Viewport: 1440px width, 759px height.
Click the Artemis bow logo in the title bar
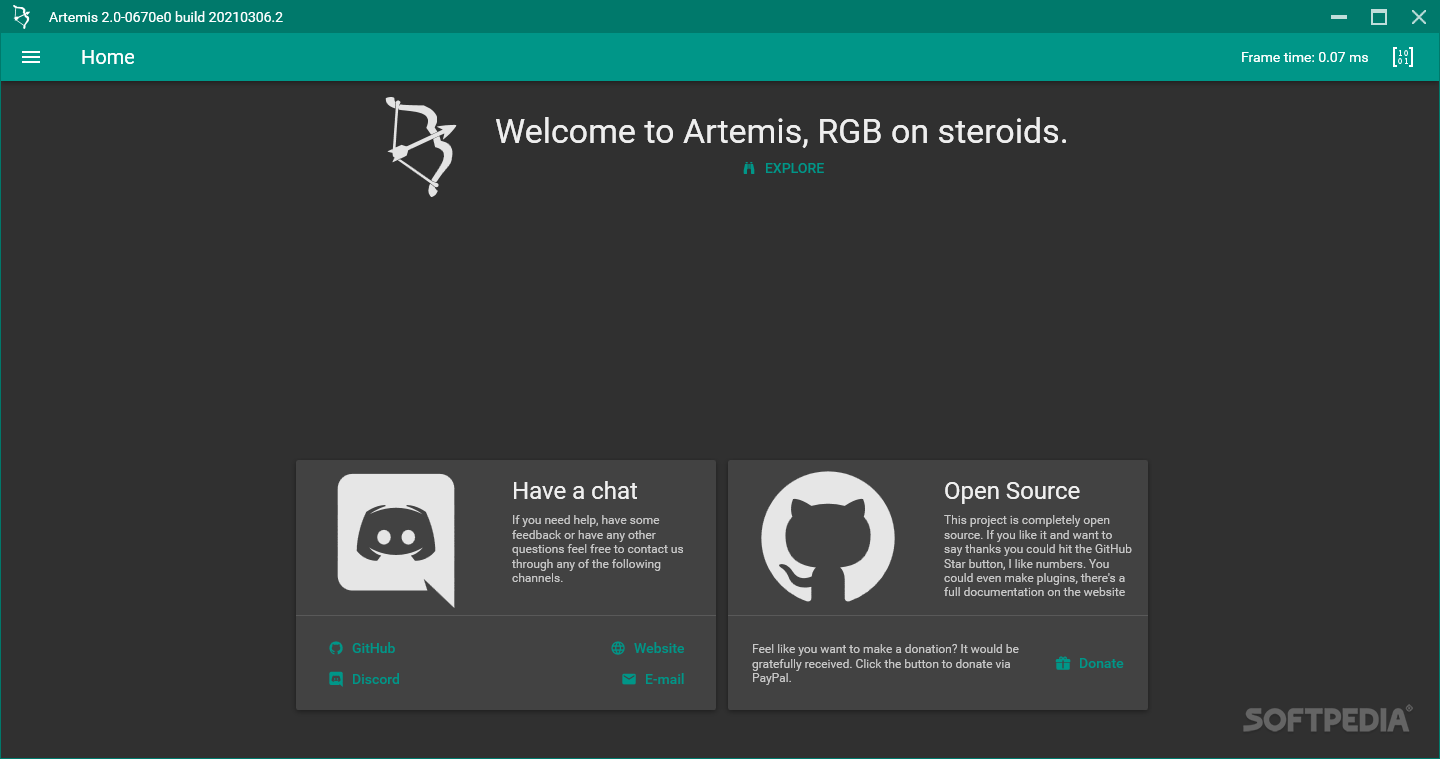tap(21, 17)
